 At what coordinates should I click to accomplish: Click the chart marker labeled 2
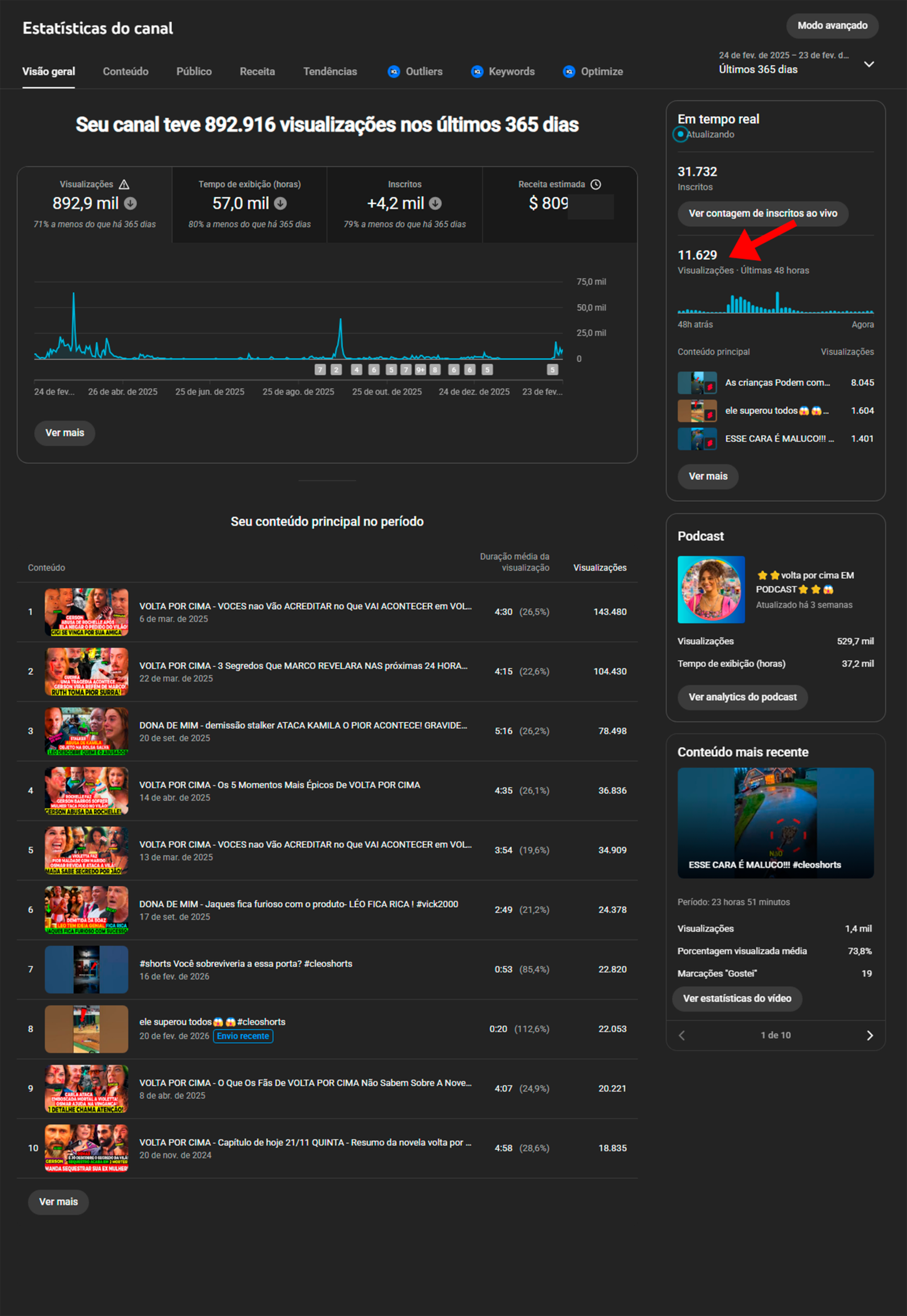pos(336,370)
